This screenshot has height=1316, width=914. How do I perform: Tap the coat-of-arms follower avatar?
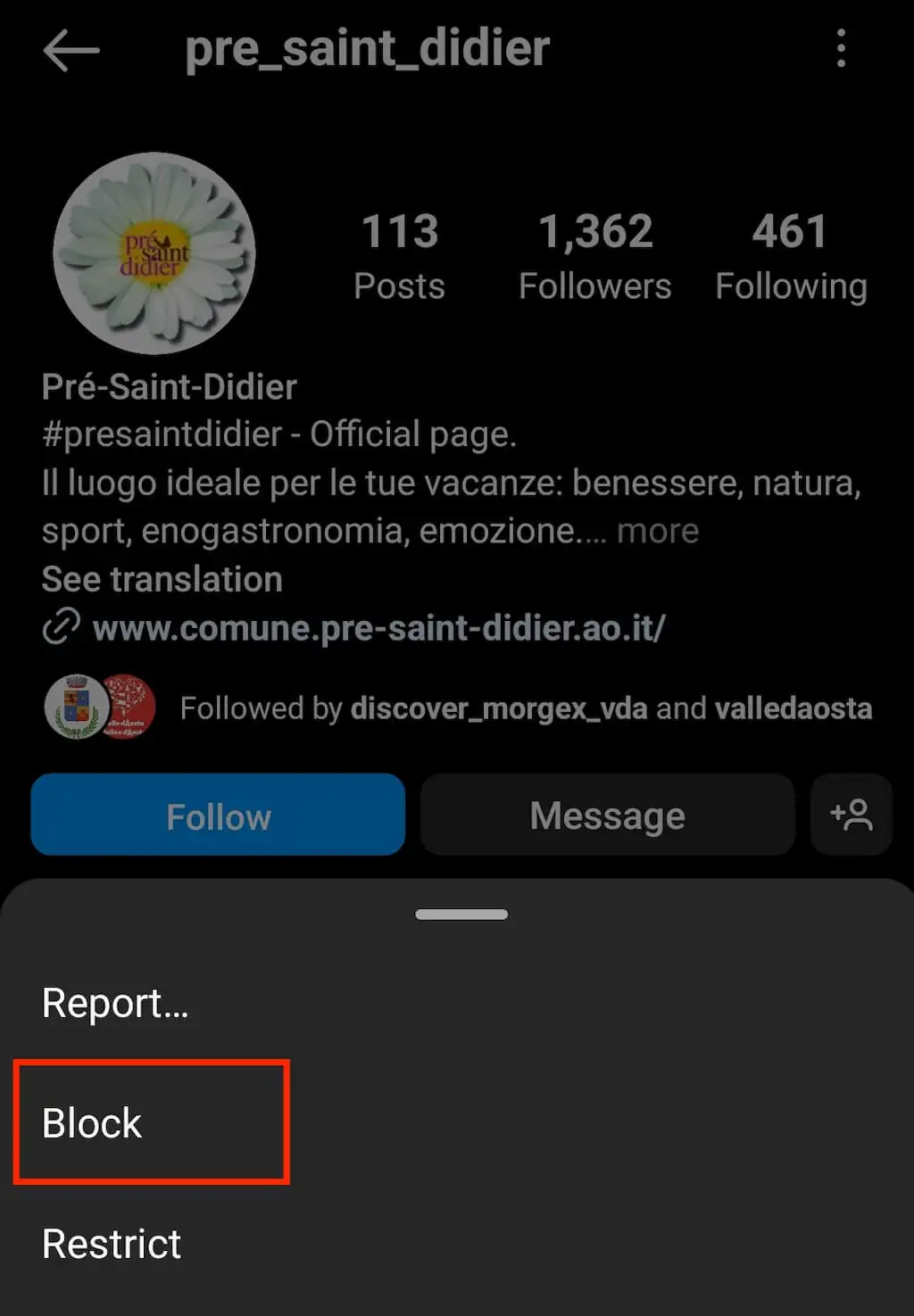click(77, 707)
